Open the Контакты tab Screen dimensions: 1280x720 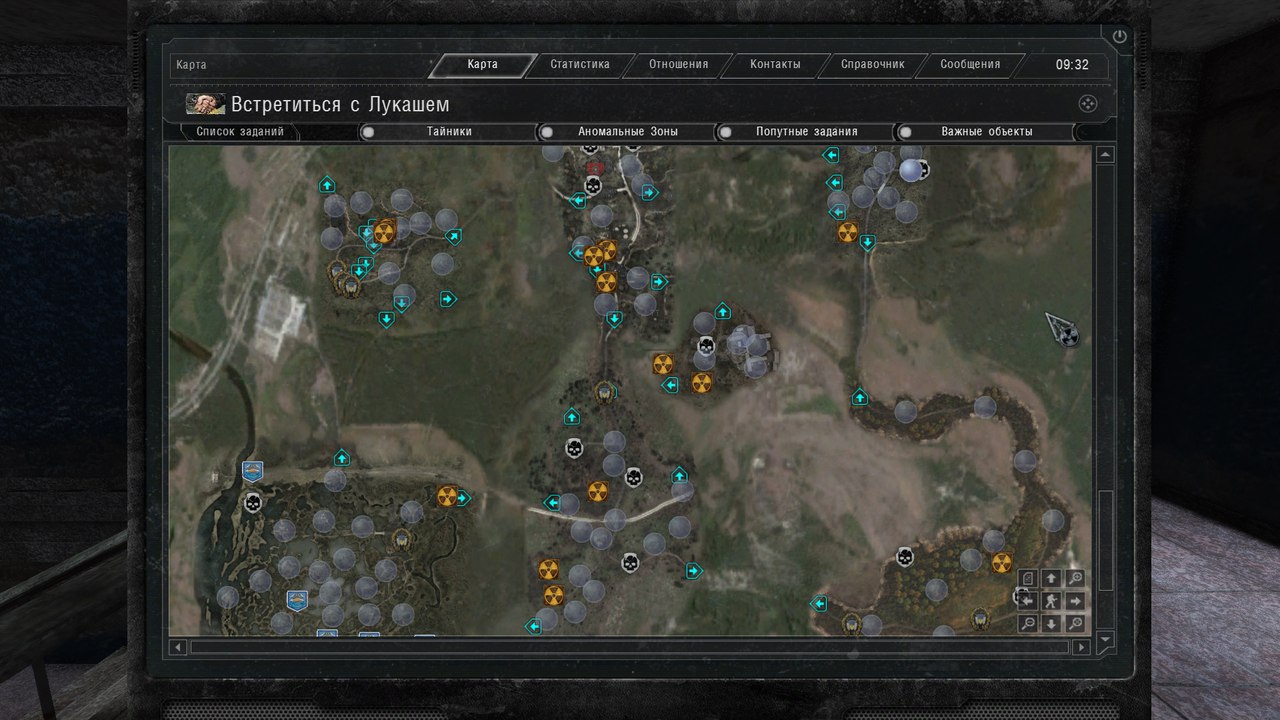[775, 65]
